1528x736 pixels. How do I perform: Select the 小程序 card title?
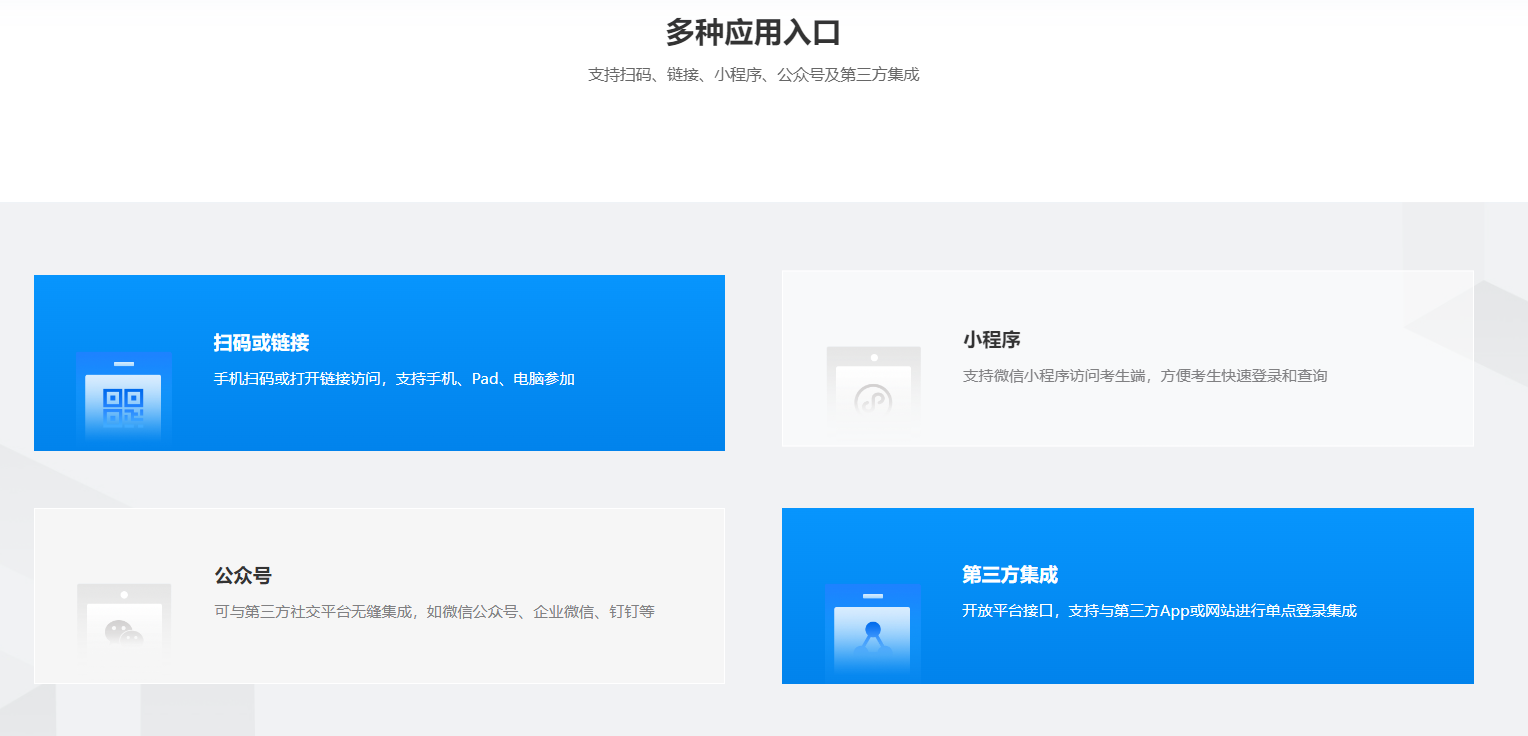(x=991, y=340)
